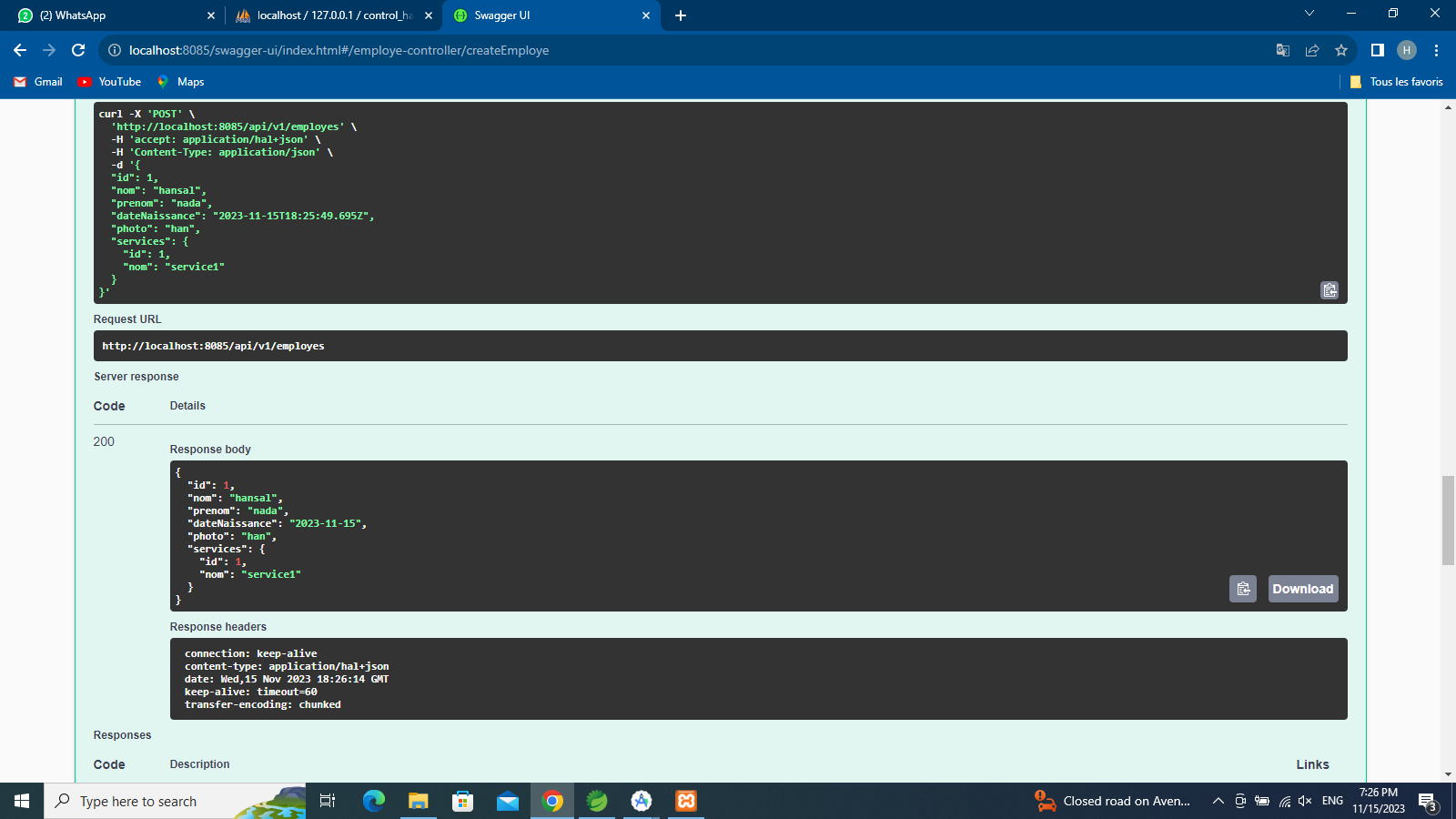Open the Chrome side panel icon

[x=1376, y=51]
